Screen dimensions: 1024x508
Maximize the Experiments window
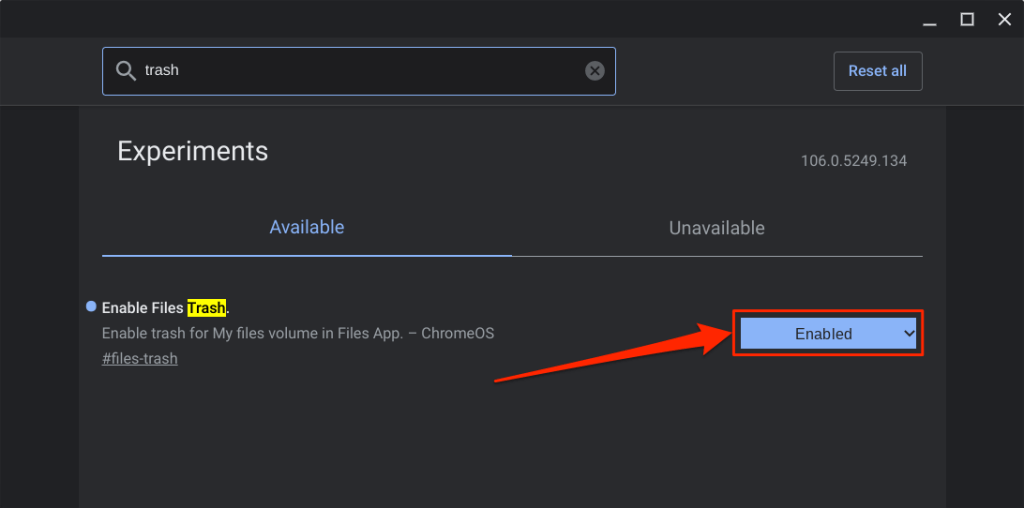coord(967,19)
